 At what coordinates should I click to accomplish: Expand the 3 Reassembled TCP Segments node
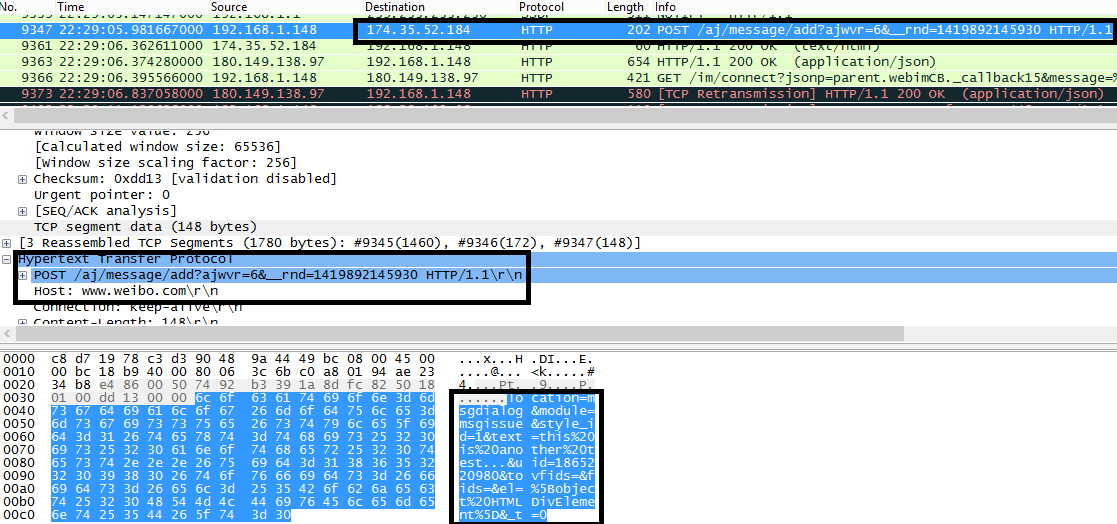point(8,243)
